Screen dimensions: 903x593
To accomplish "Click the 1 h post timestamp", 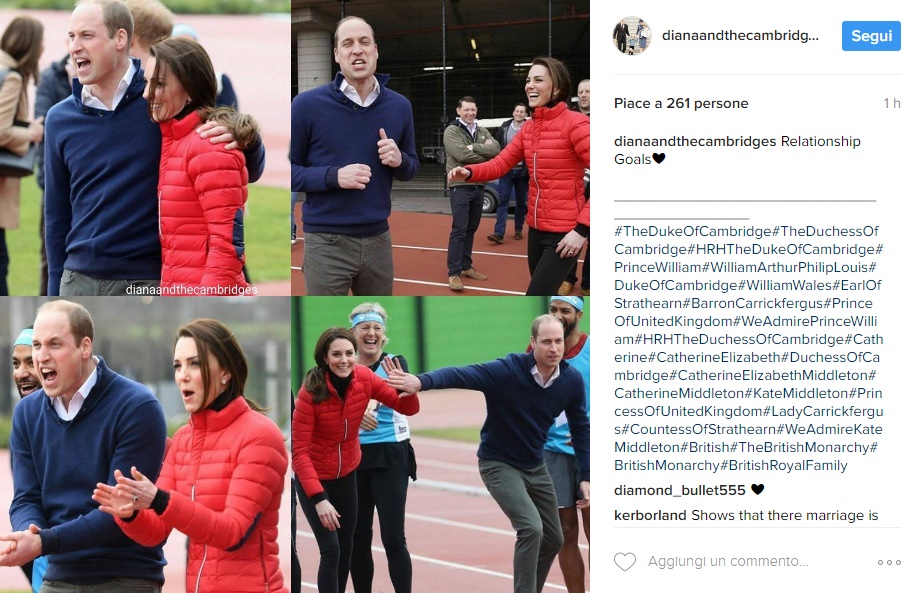I will pyautogui.click(x=891, y=104).
